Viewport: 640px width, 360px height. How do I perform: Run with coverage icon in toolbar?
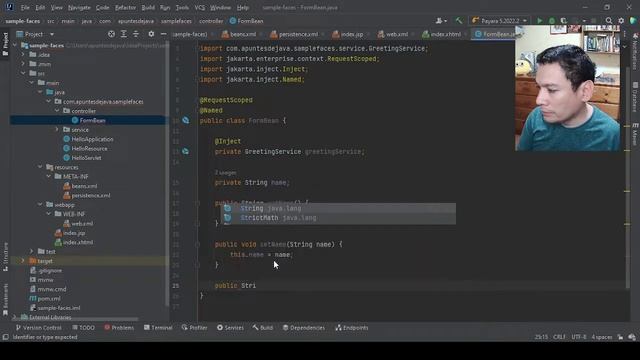point(564,20)
